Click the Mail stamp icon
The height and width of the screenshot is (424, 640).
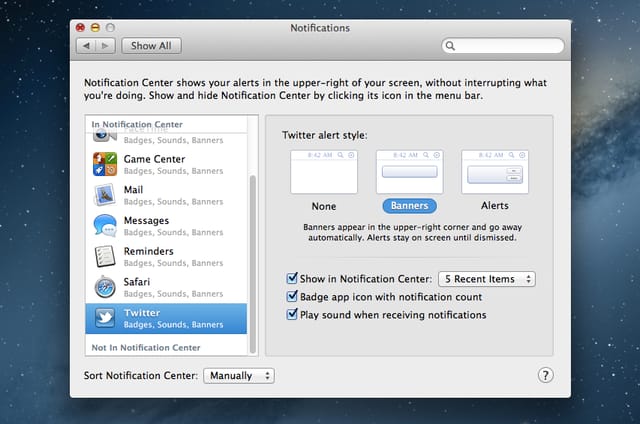[105, 195]
